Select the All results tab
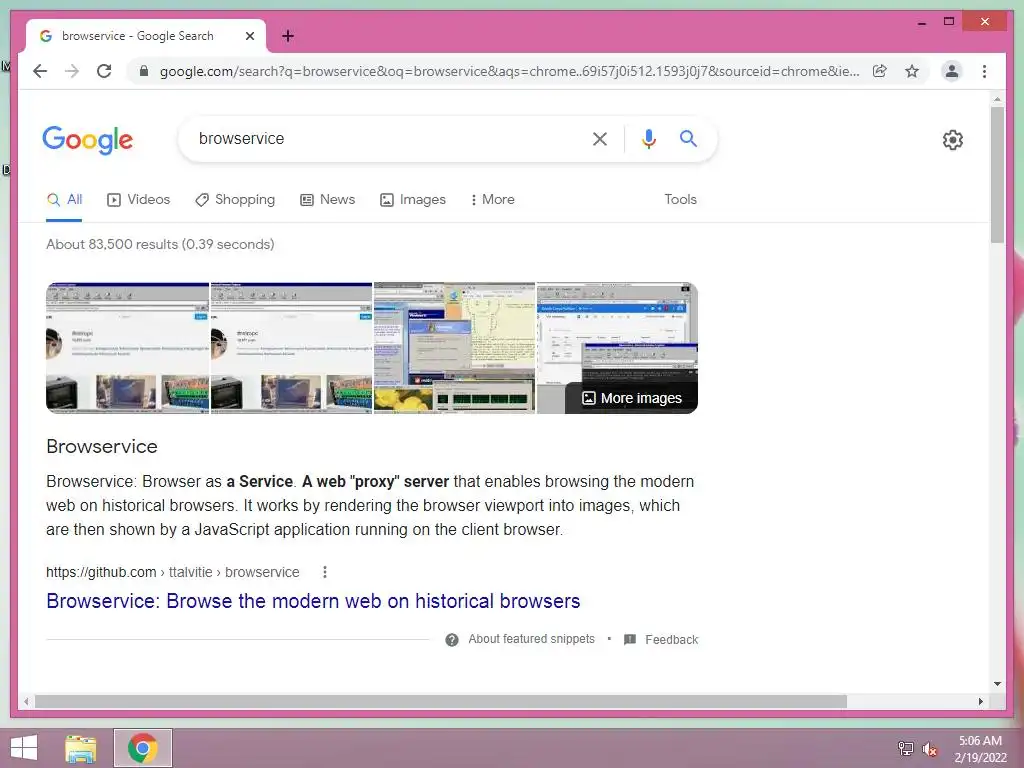This screenshot has width=1024, height=768. (64, 200)
